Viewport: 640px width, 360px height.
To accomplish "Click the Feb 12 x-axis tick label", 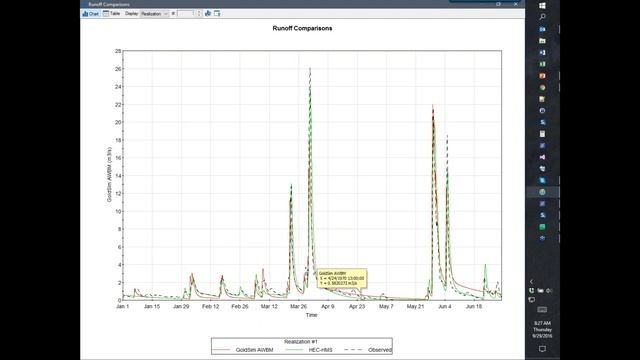I will (211, 306).
